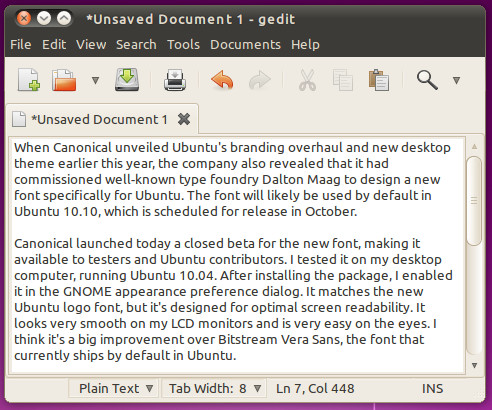
Task: Click the Copy icon in the toolbar
Action: [343, 80]
